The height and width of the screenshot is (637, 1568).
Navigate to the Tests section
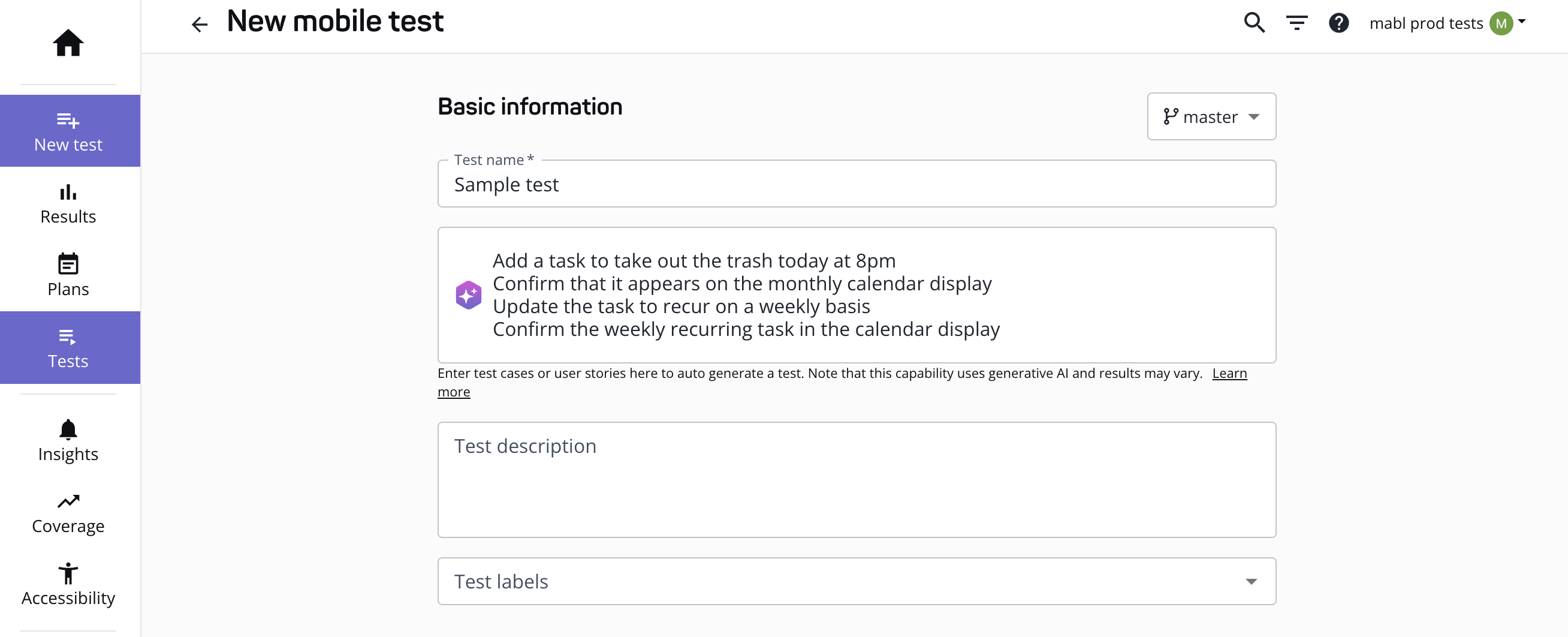pyautogui.click(x=69, y=348)
